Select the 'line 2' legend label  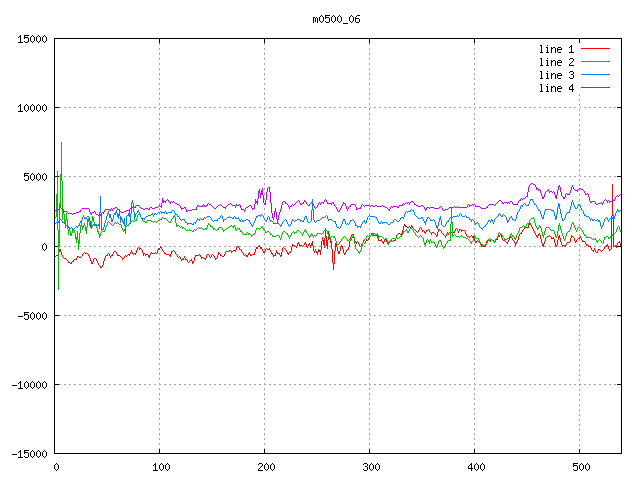click(x=556, y=62)
